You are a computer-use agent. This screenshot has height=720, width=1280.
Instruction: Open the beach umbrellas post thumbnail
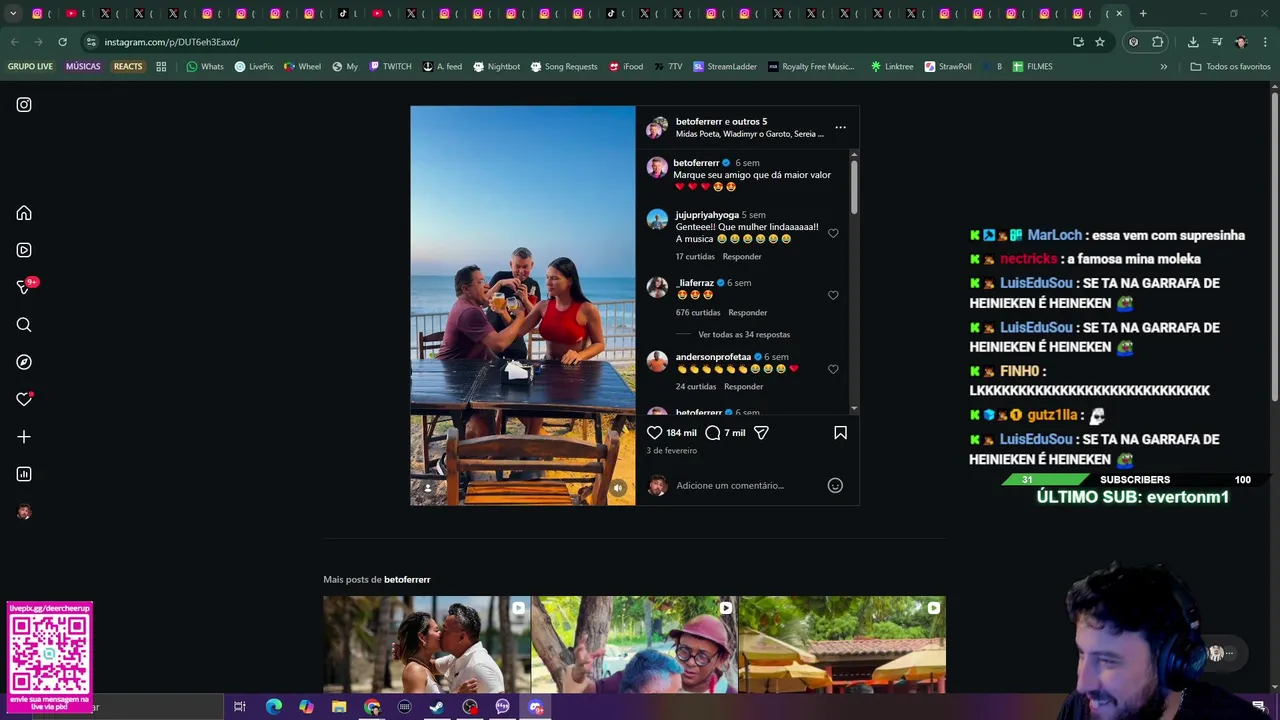(x=842, y=644)
